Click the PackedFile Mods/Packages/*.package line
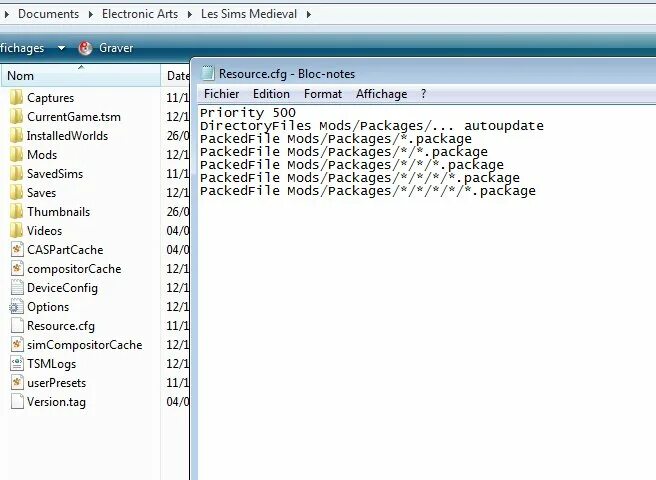 pyautogui.click(x=336, y=139)
